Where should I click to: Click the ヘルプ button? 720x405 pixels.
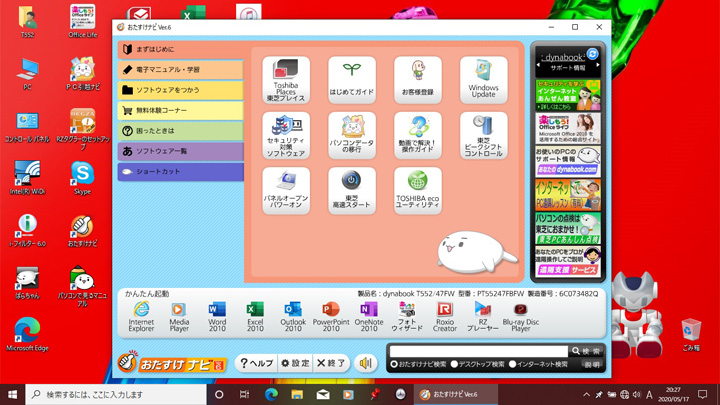pyautogui.click(x=255, y=363)
